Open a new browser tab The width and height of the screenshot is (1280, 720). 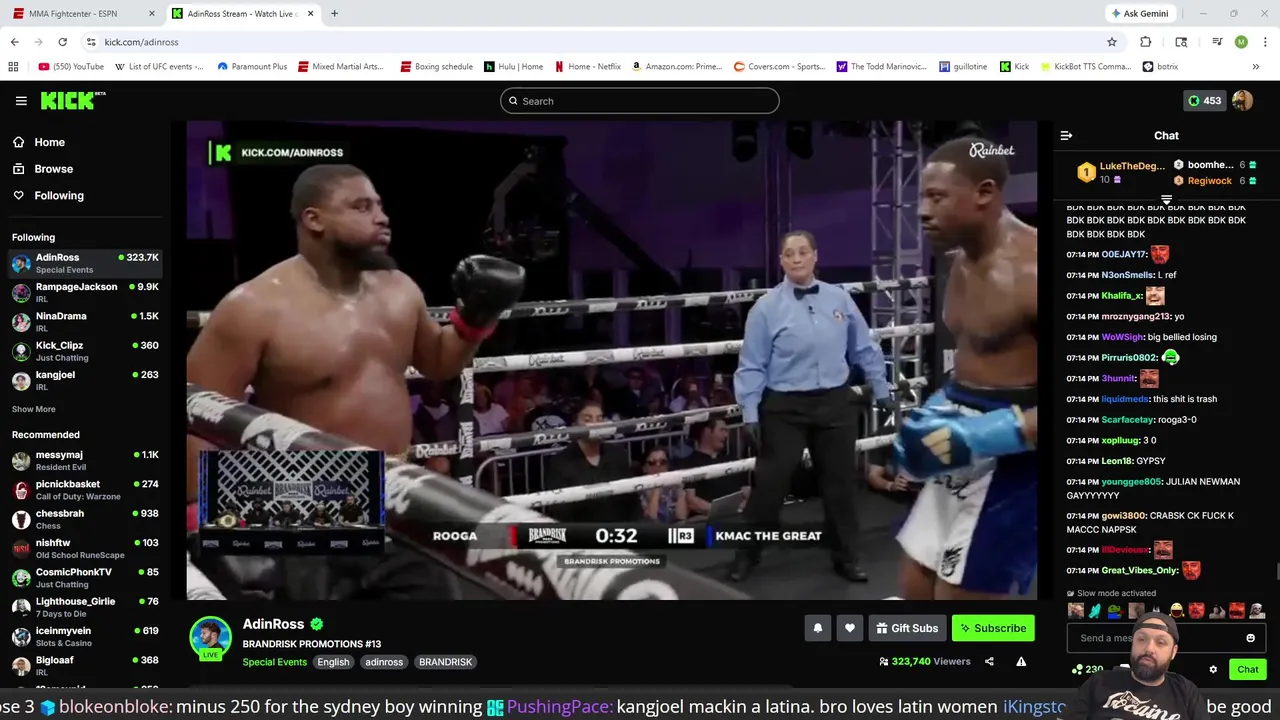334,14
